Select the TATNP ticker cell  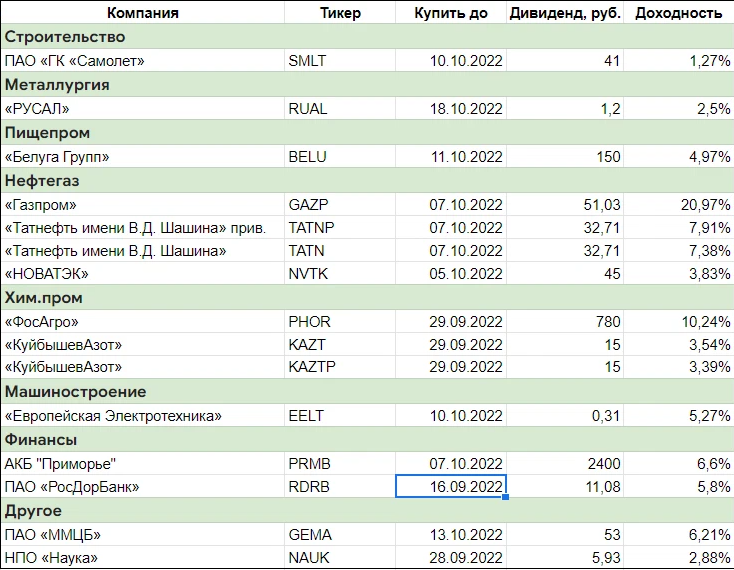pos(340,227)
